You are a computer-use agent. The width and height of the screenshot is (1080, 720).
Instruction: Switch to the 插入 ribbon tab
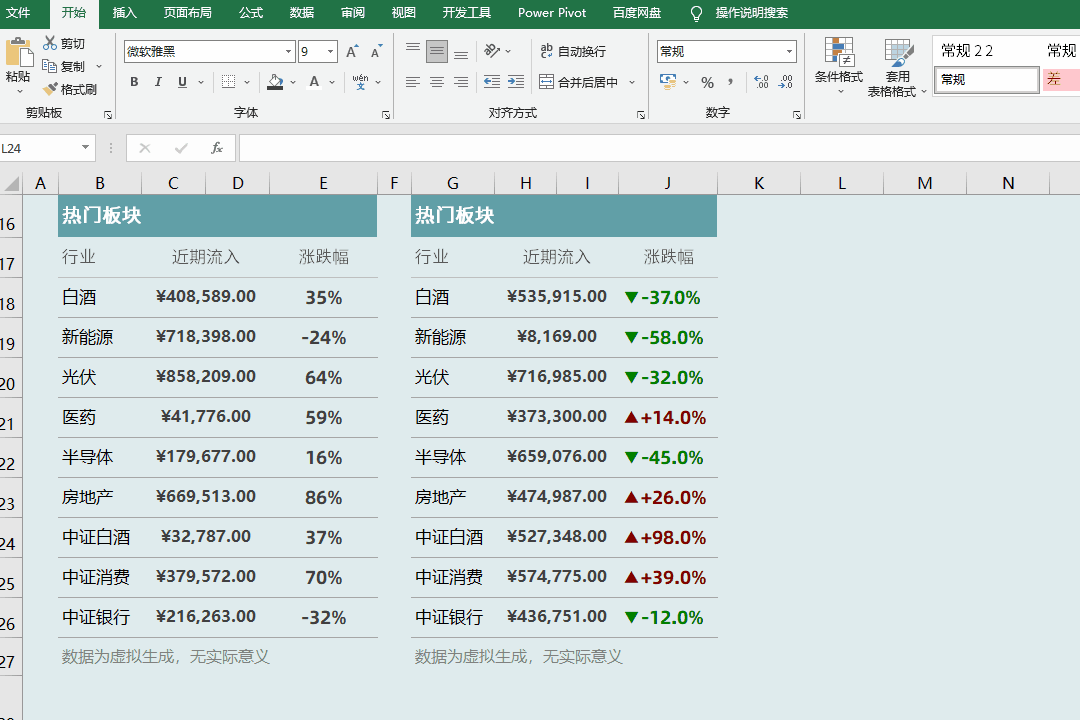125,13
